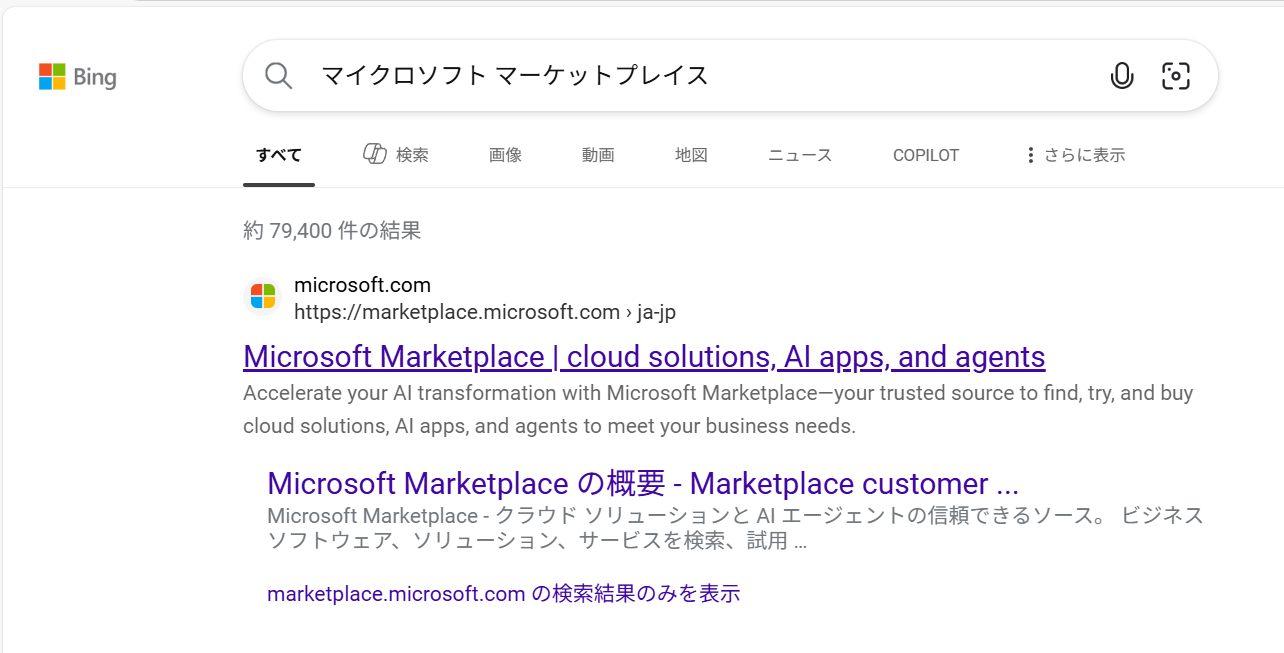Select the COPILOT tab
Screen dimensions: 1284x653
925,154
